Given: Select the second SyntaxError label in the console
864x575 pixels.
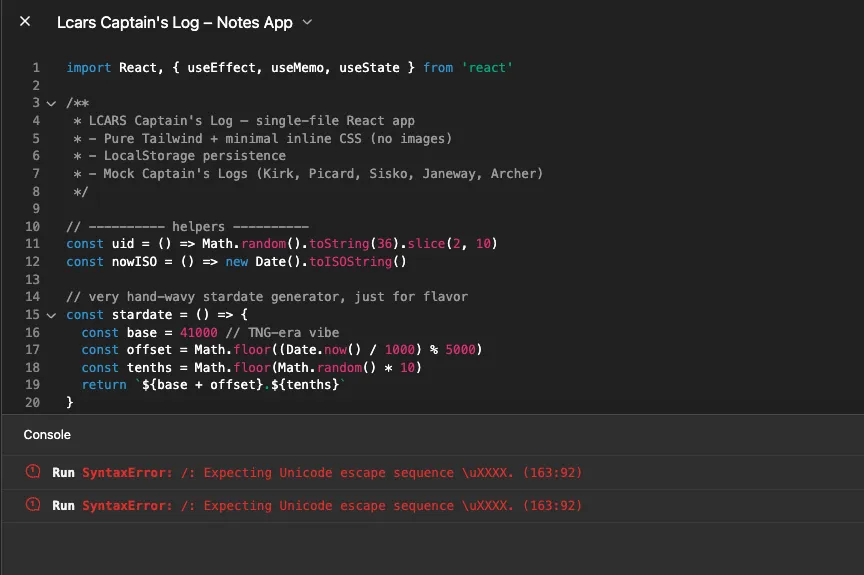Looking at the screenshot, I should point(127,506).
